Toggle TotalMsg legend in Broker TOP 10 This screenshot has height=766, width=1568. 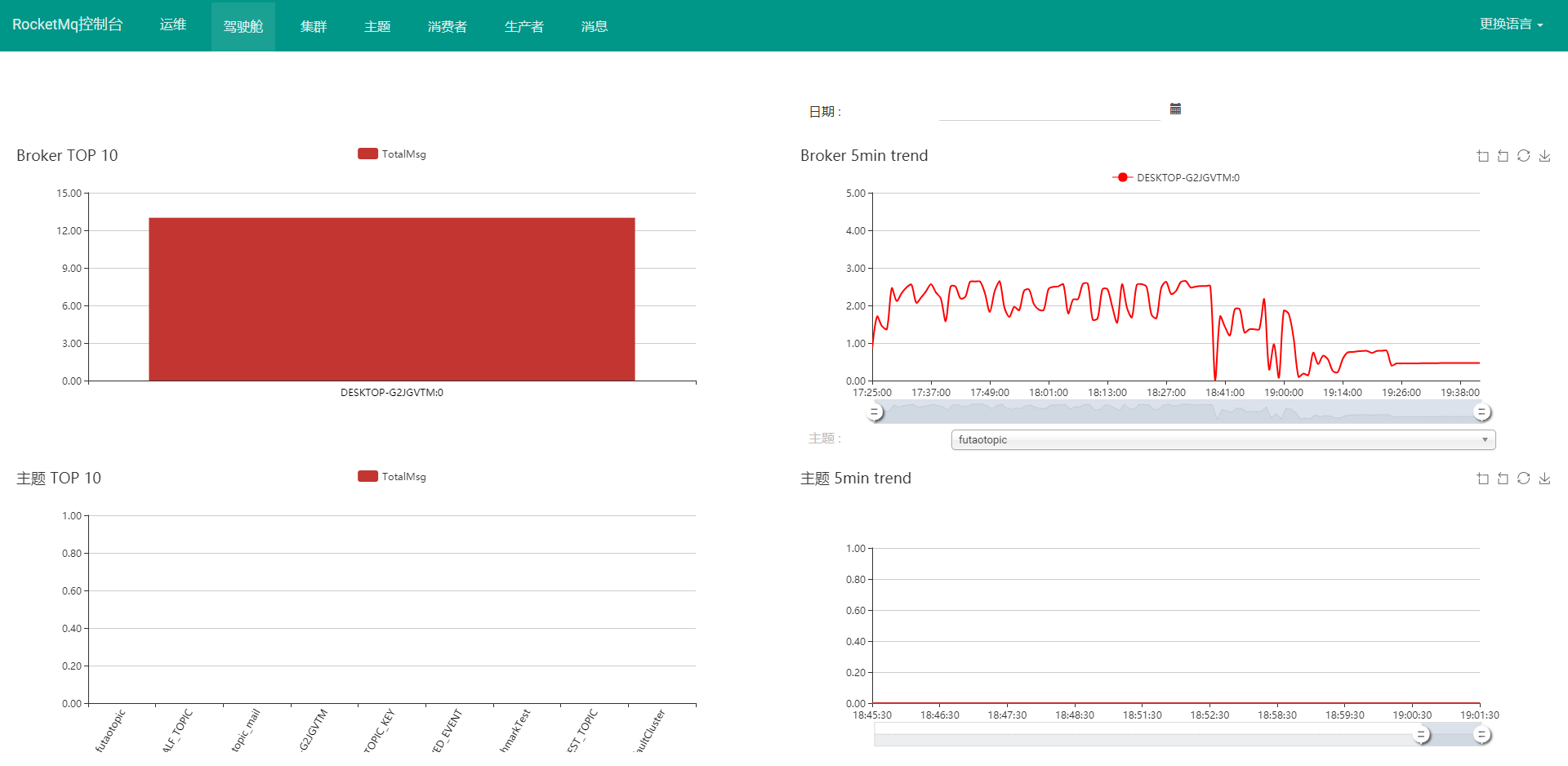392,154
